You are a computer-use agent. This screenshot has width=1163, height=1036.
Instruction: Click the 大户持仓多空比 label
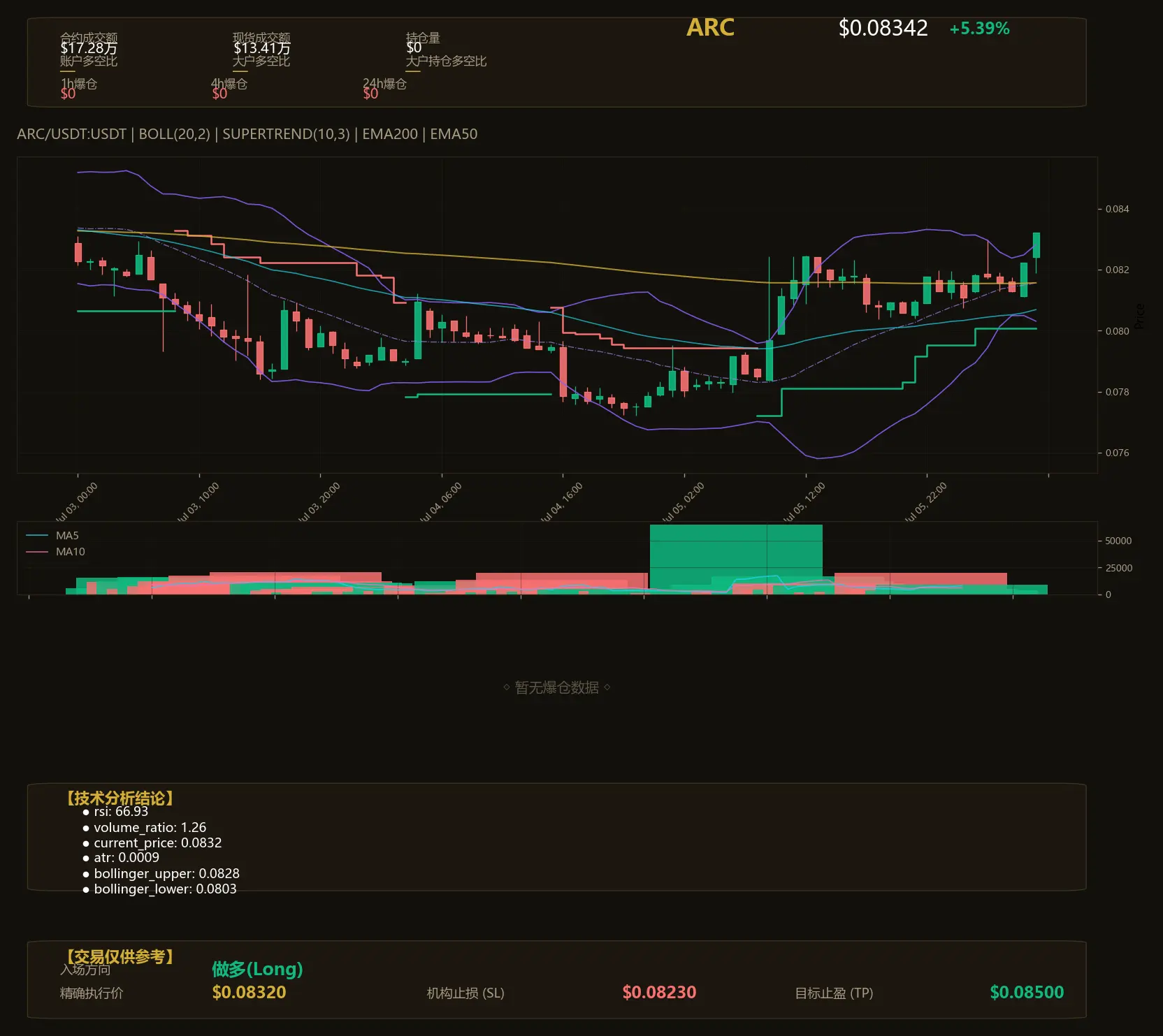tap(446, 61)
